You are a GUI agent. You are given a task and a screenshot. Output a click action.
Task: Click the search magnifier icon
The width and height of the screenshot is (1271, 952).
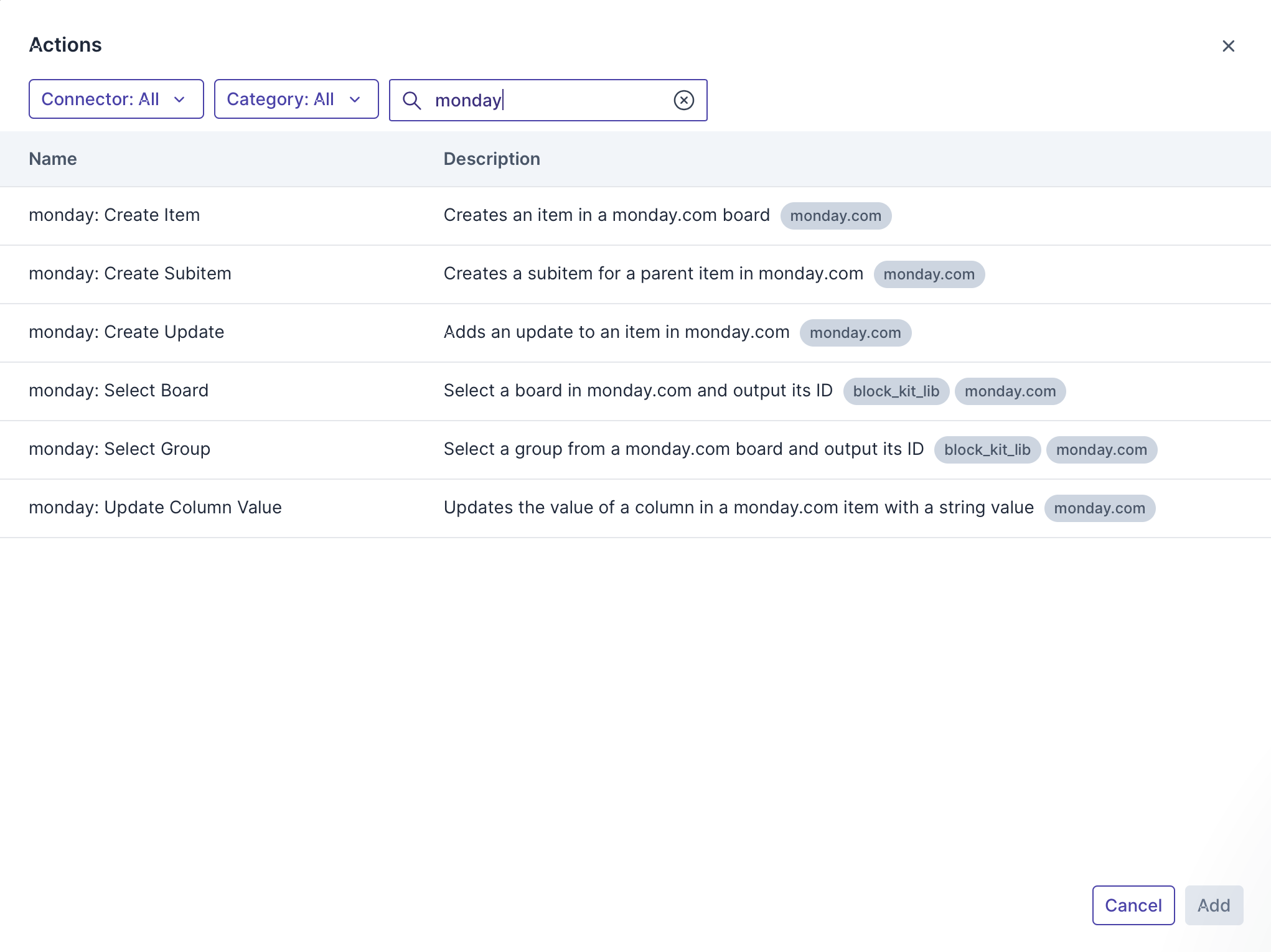coord(411,100)
